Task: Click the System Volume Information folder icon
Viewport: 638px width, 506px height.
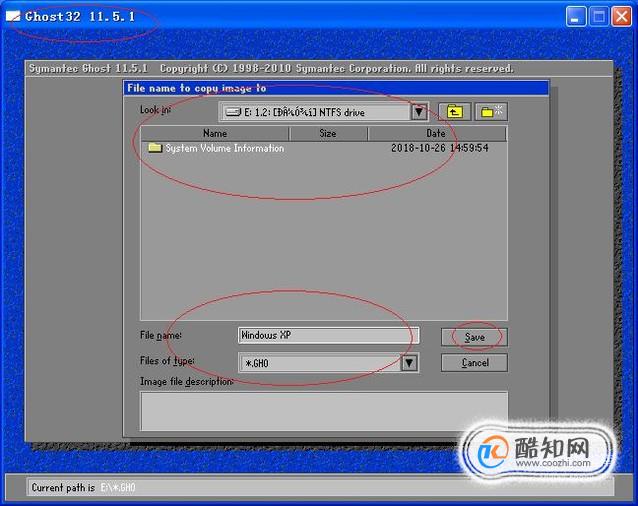Action: tap(155, 147)
